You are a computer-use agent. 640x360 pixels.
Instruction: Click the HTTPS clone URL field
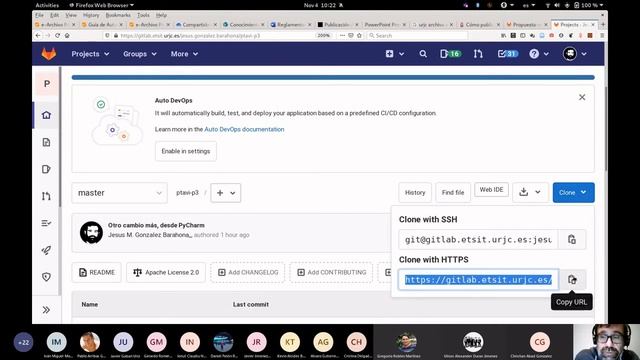tap(478, 280)
